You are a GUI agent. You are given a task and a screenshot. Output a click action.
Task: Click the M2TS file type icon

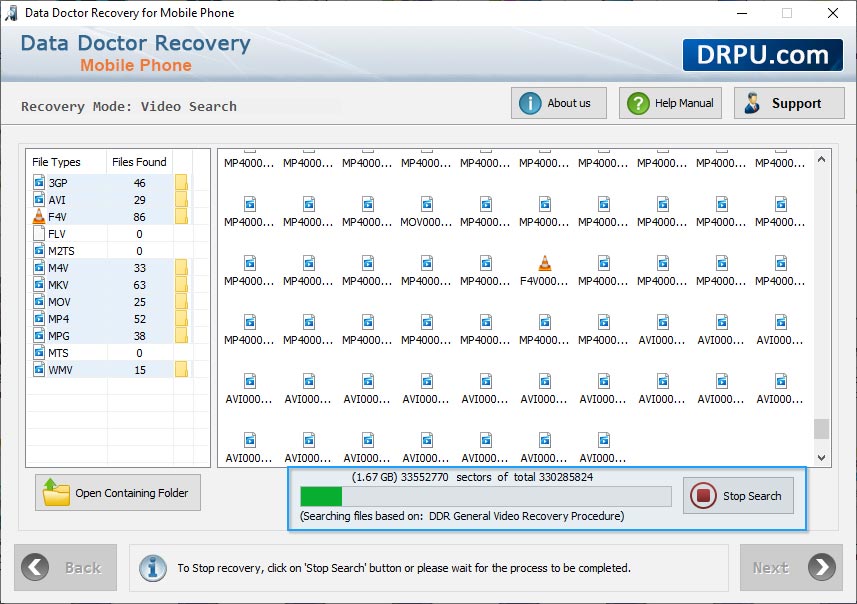coord(39,250)
